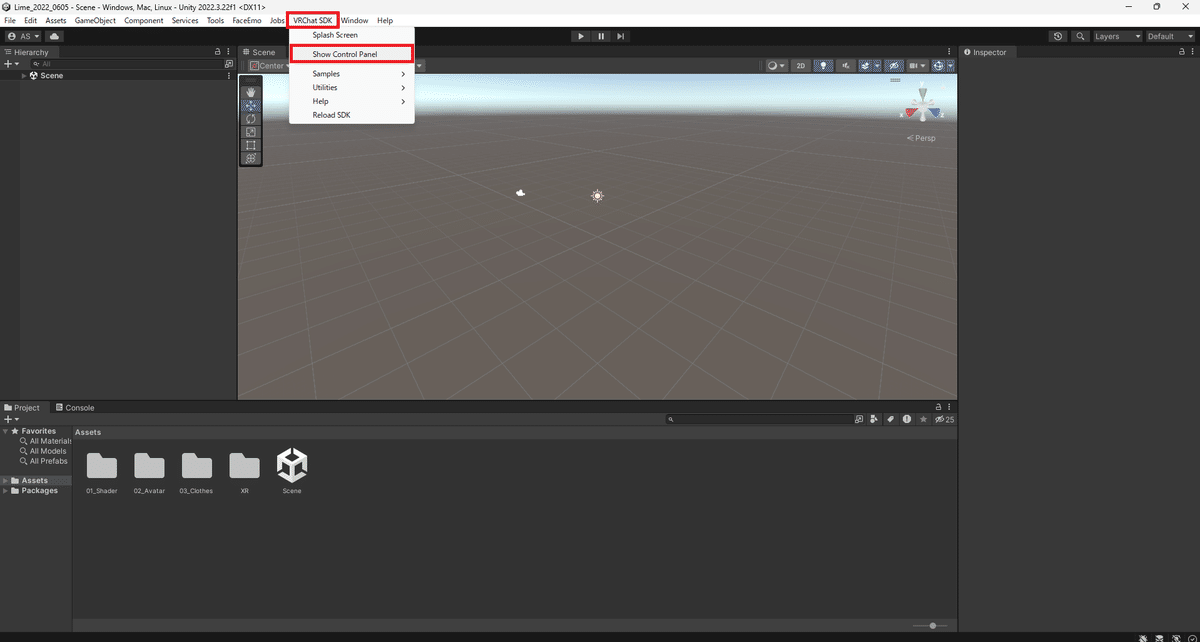The width and height of the screenshot is (1200, 642).
Task: Open the Unity Cloud services icon
Action: click(54, 36)
